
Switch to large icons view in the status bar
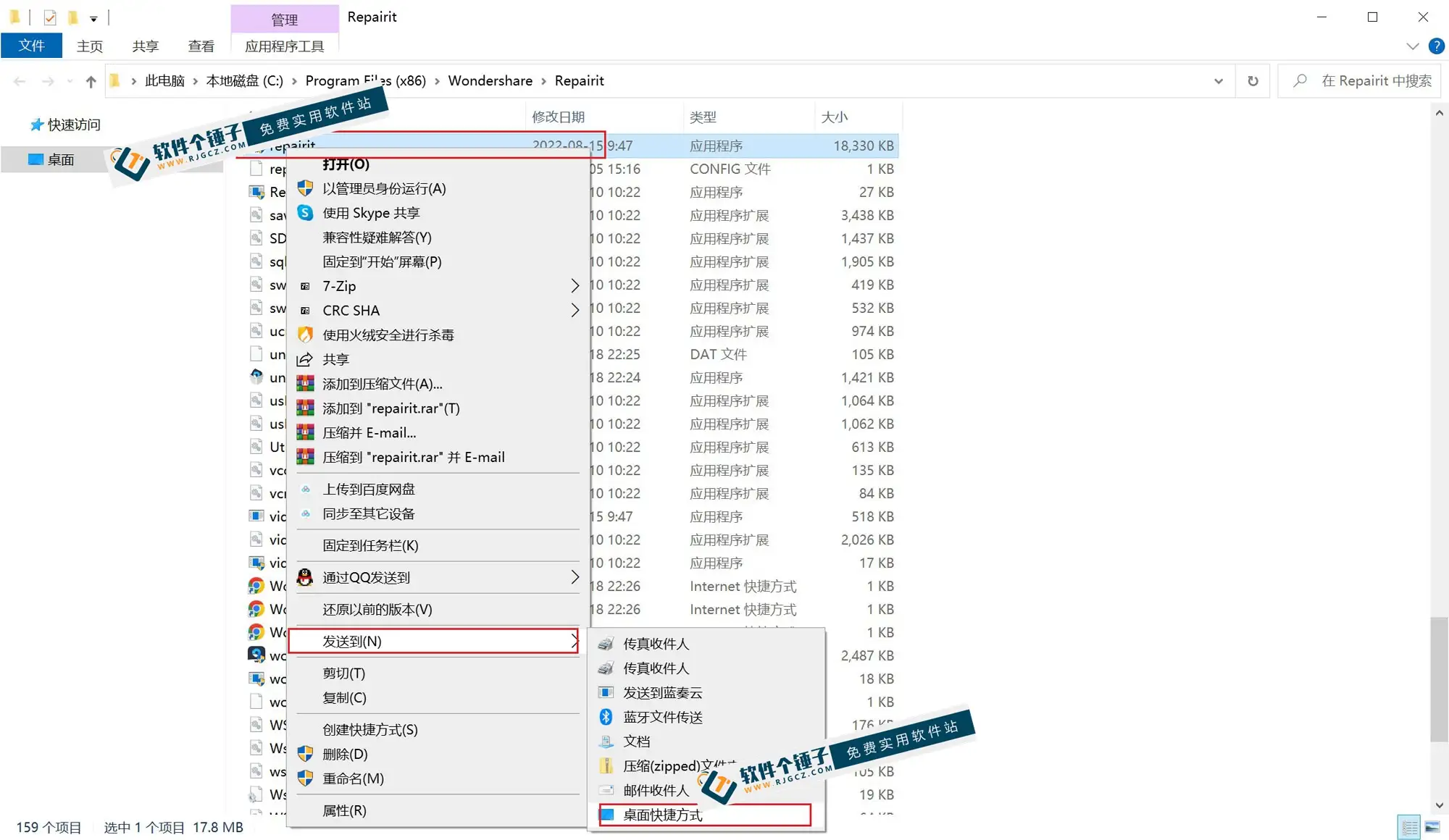coord(1432,826)
